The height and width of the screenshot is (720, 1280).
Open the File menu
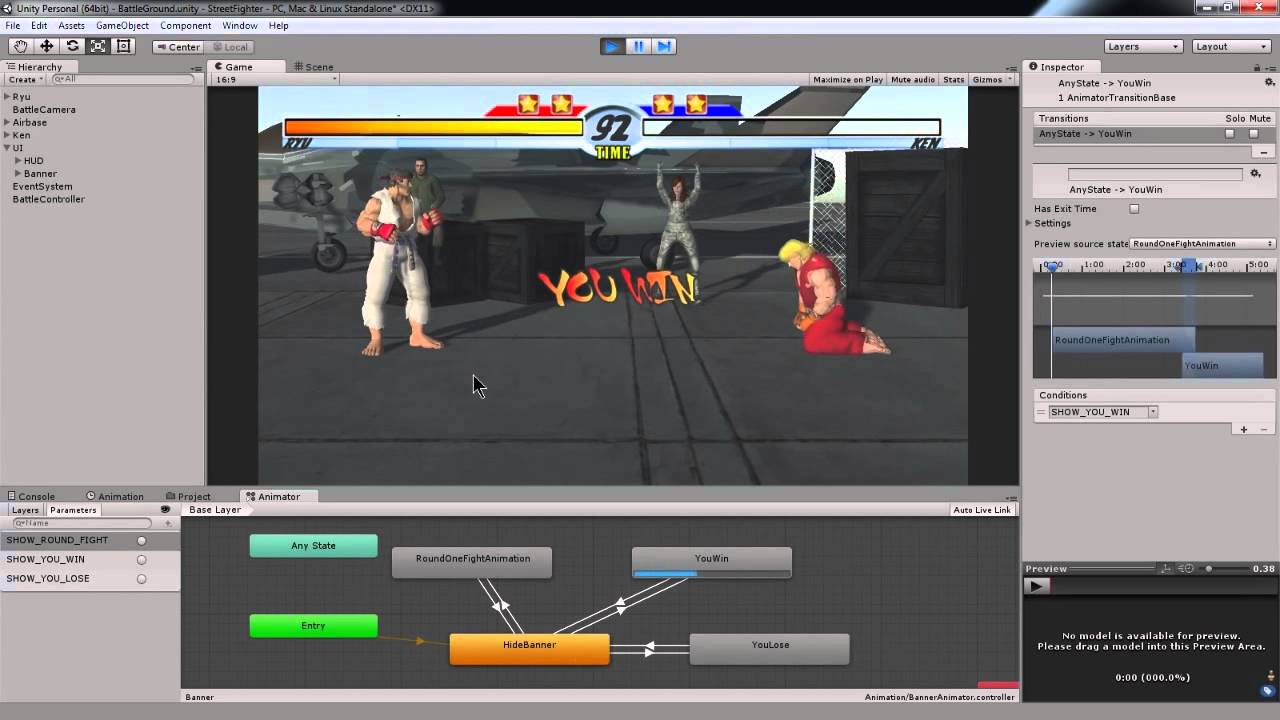12,26
